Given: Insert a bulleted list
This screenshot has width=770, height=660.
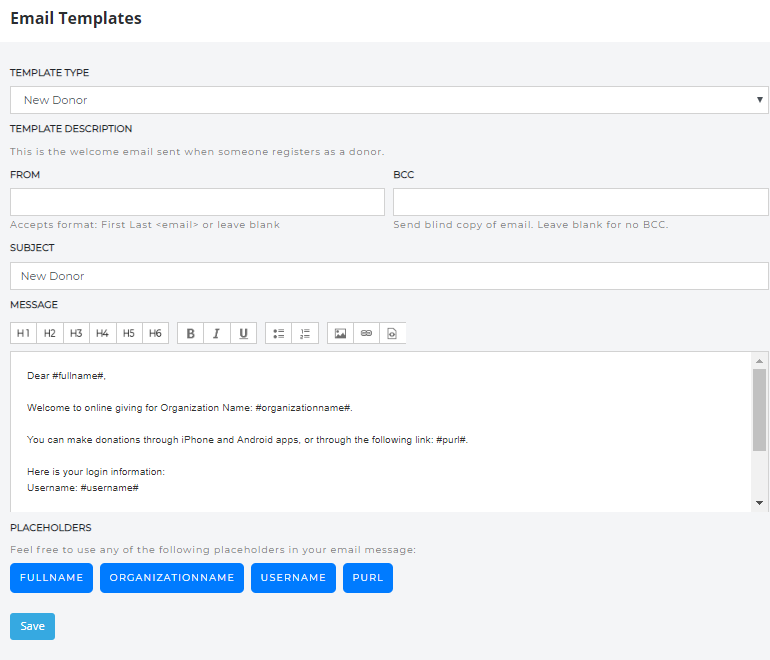Looking at the screenshot, I should click(x=278, y=333).
